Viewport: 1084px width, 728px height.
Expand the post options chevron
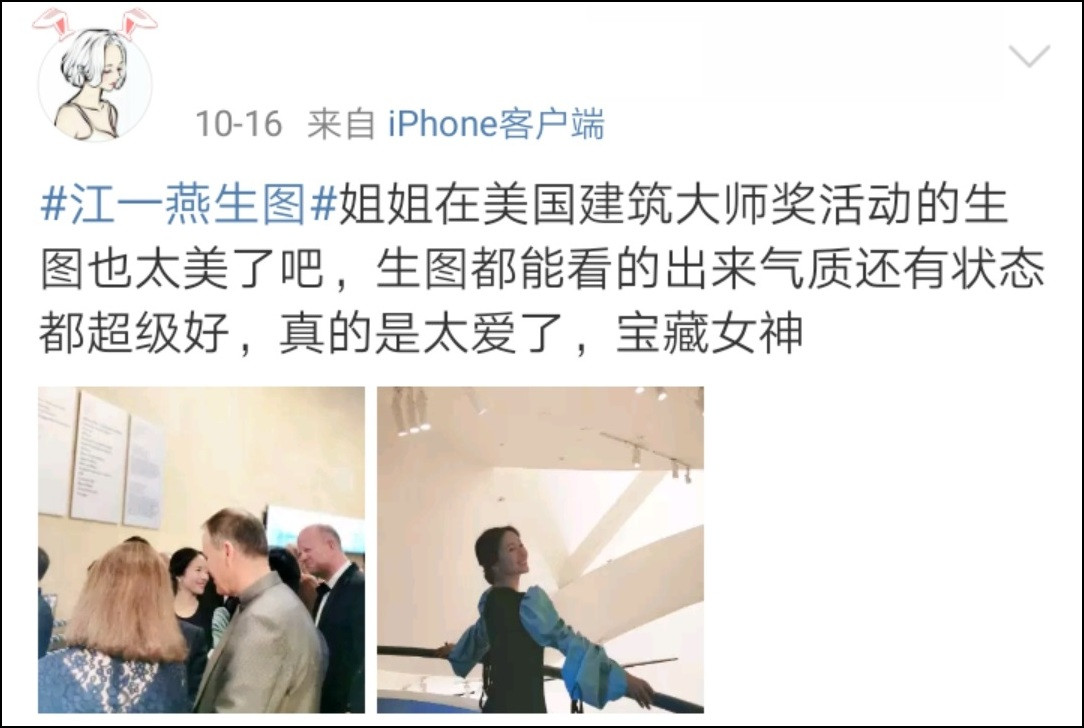(1029, 56)
